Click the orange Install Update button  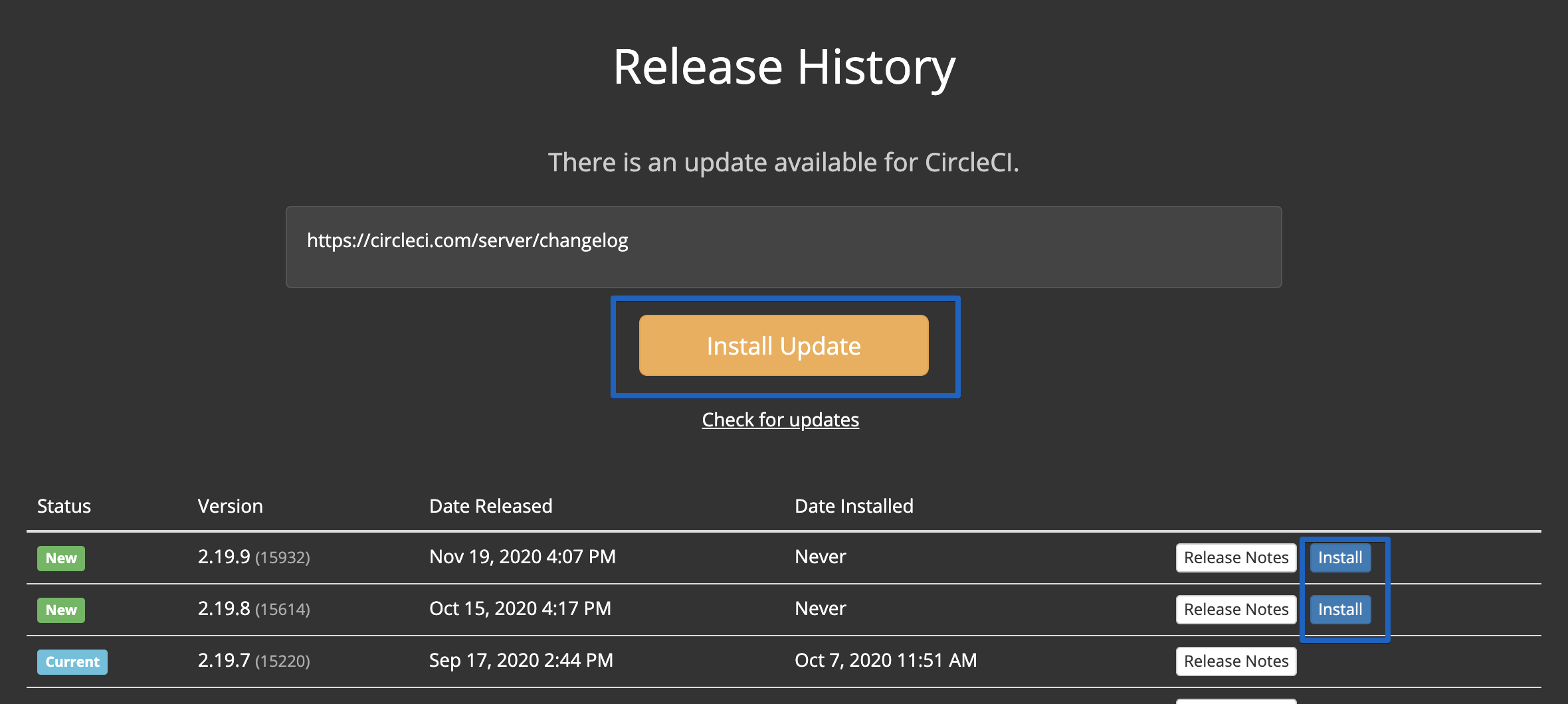(783, 345)
